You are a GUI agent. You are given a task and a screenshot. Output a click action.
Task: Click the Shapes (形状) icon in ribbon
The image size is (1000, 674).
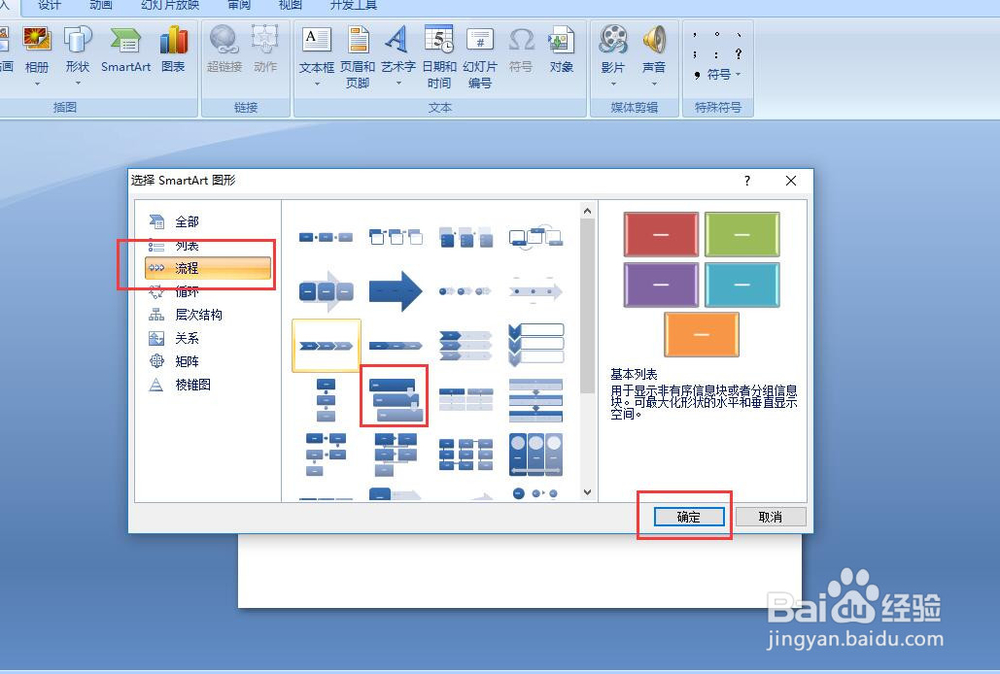click(x=78, y=40)
